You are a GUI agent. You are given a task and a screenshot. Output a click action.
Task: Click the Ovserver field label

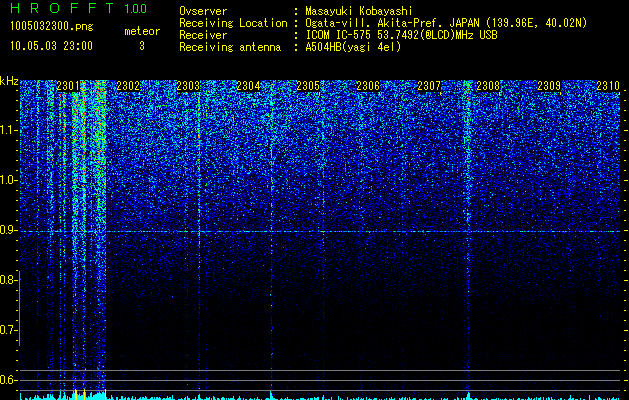(x=203, y=11)
